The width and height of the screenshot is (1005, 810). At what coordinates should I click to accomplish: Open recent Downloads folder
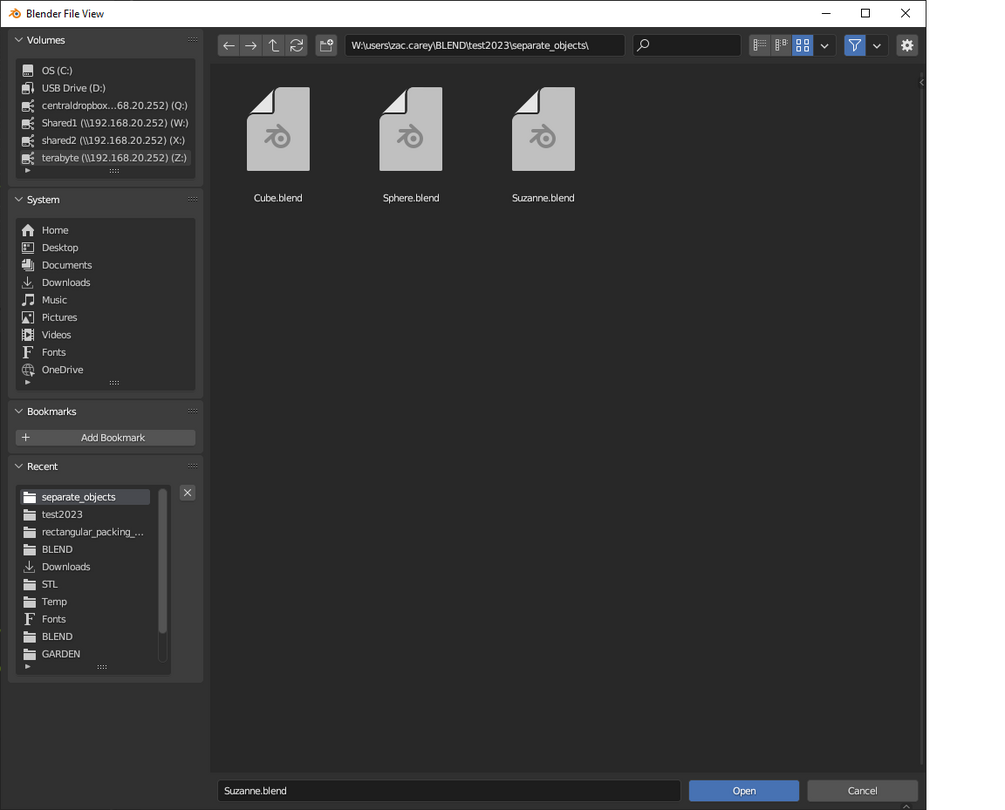(x=85, y=567)
